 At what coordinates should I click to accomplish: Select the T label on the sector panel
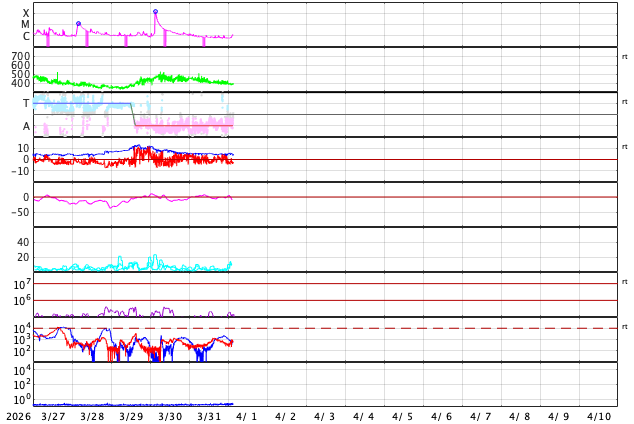(26, 103)
